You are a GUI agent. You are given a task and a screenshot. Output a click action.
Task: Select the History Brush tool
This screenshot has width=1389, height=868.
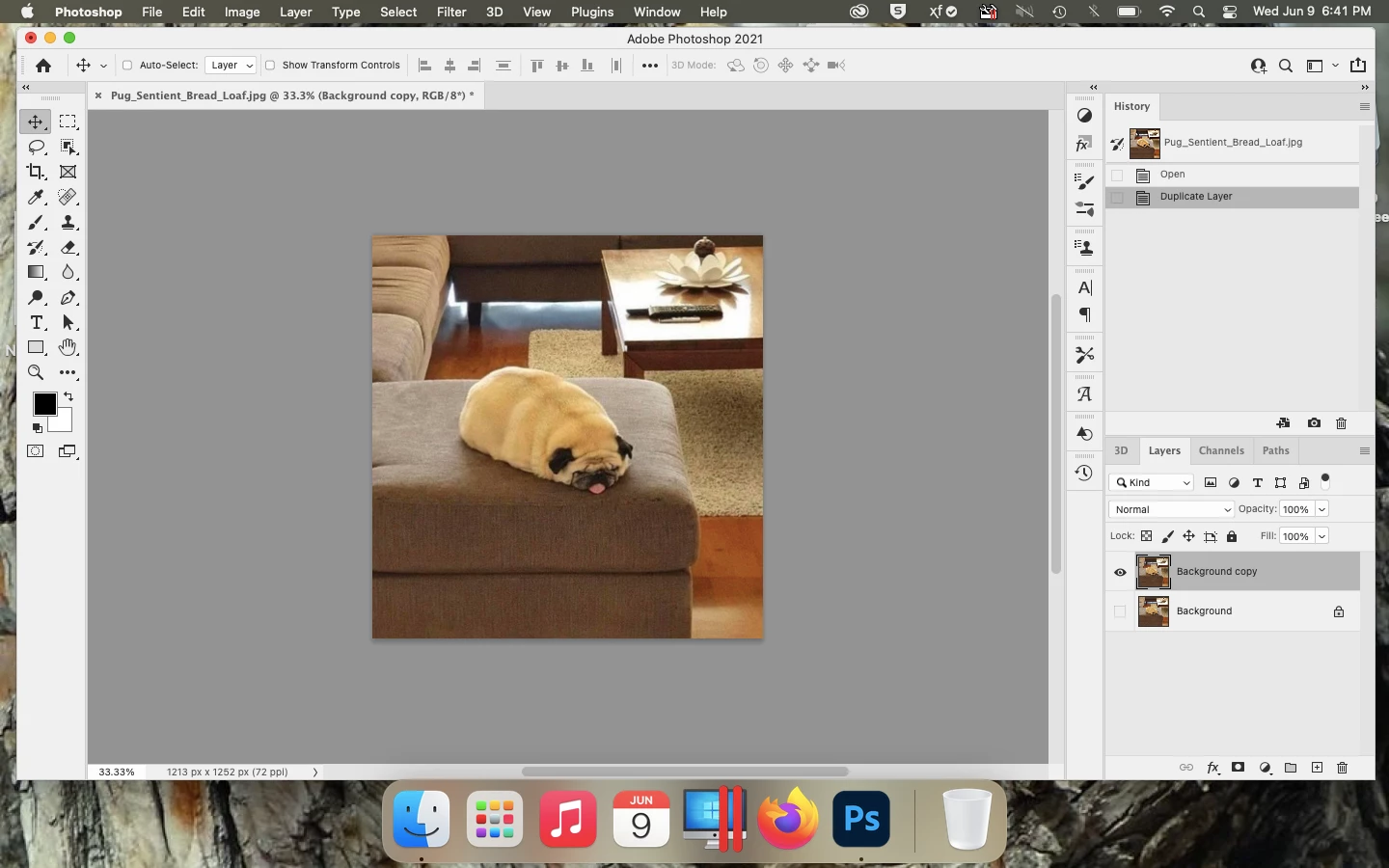pyautogui.click(x=36, y=247)
